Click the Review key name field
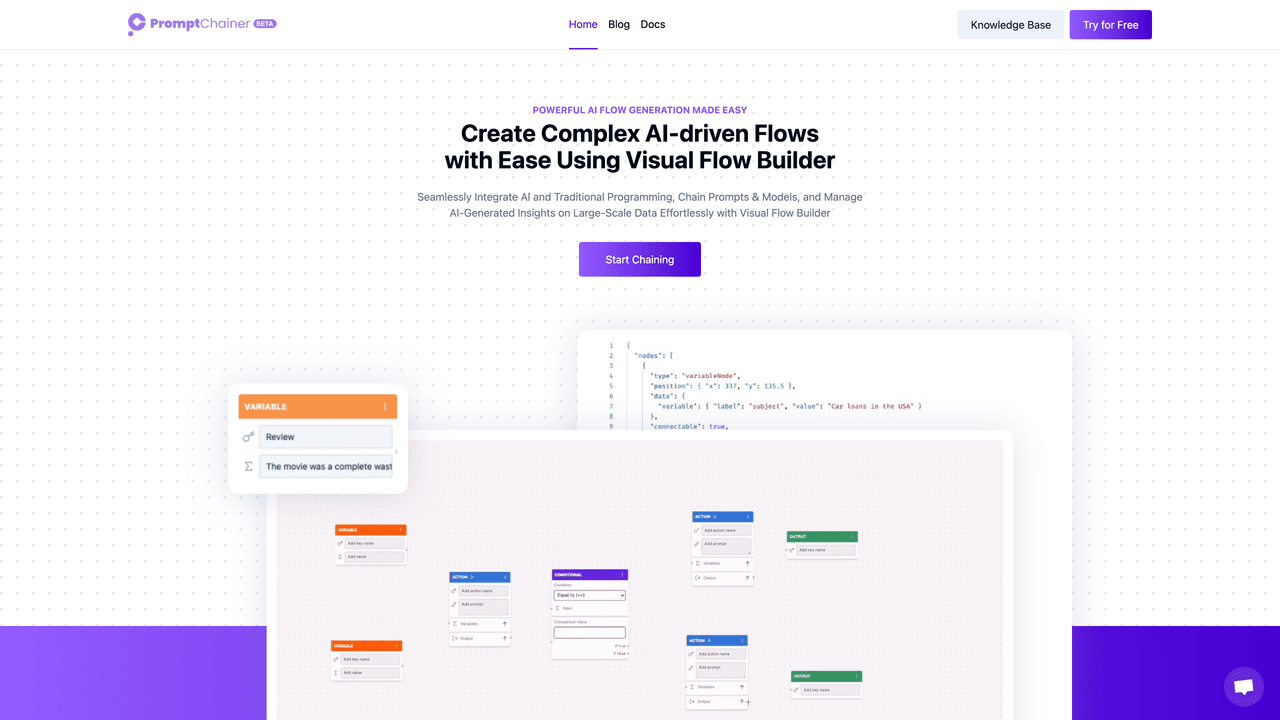Image resolution: width=1280 pixels, height=720 pixels. pyautogui.click(x=326, y=437)
